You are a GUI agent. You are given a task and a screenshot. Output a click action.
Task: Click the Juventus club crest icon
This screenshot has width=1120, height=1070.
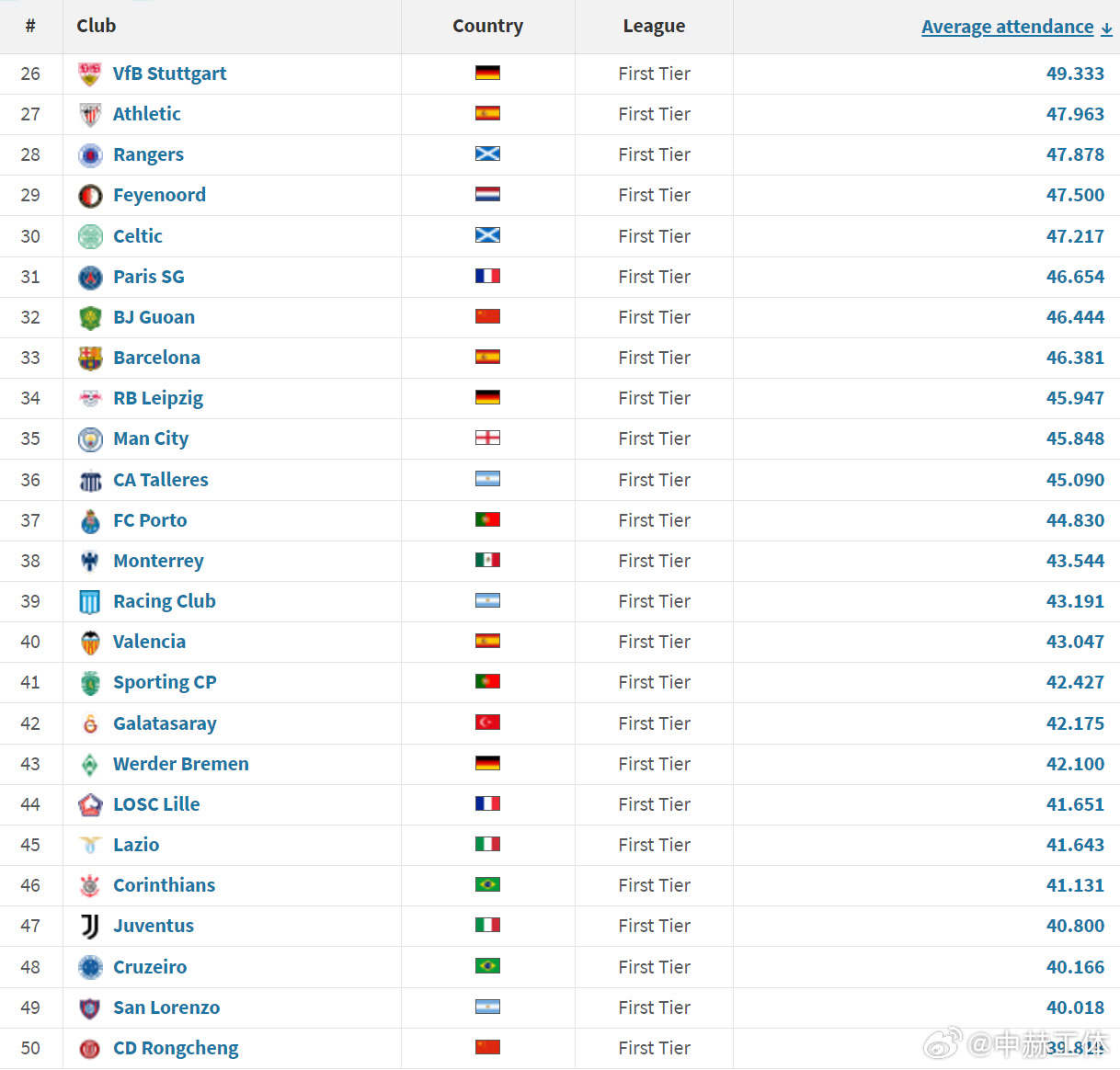(x=89, y=927)
